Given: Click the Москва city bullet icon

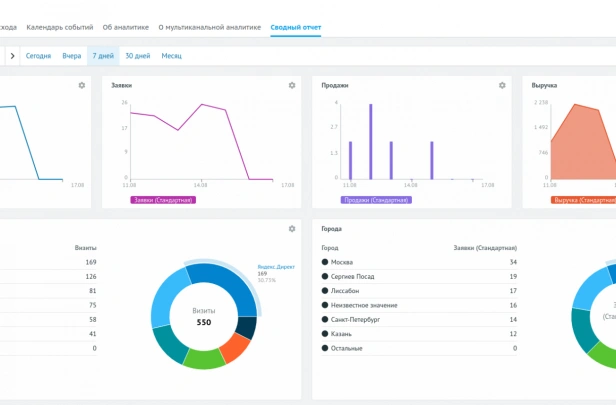Looking at the screenshot, I should 325,262.
